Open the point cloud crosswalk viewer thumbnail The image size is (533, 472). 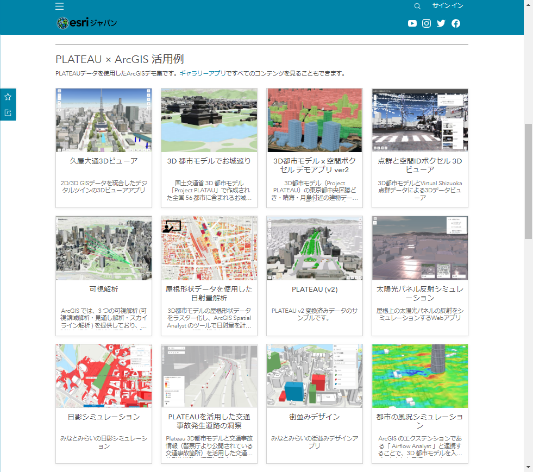(x=420, y=120)
